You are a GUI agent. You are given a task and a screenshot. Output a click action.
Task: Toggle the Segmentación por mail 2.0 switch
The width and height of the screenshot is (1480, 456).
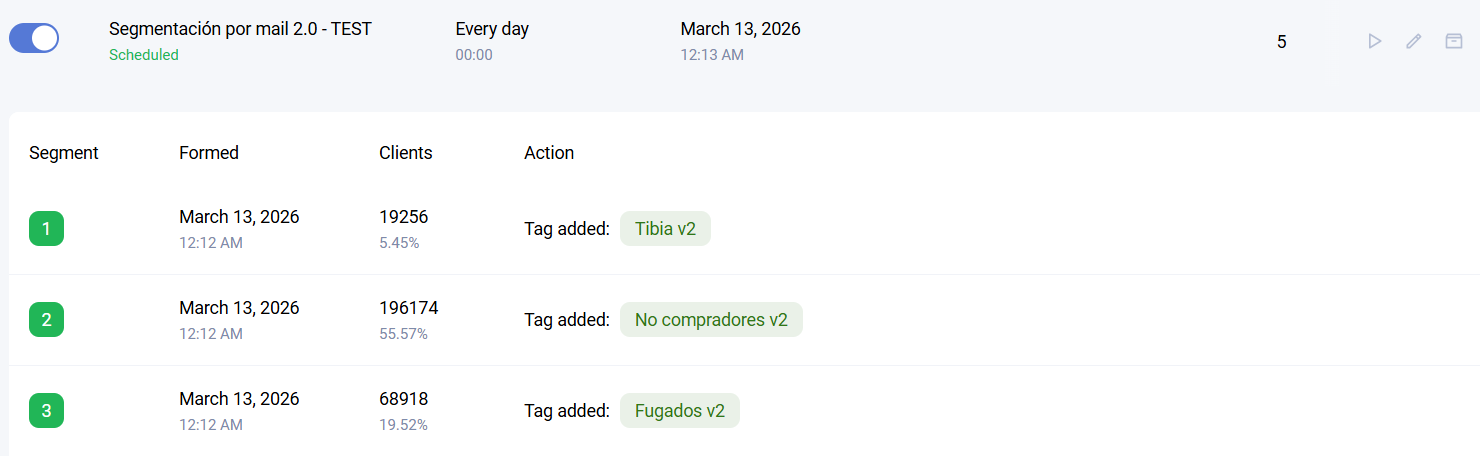34,39
